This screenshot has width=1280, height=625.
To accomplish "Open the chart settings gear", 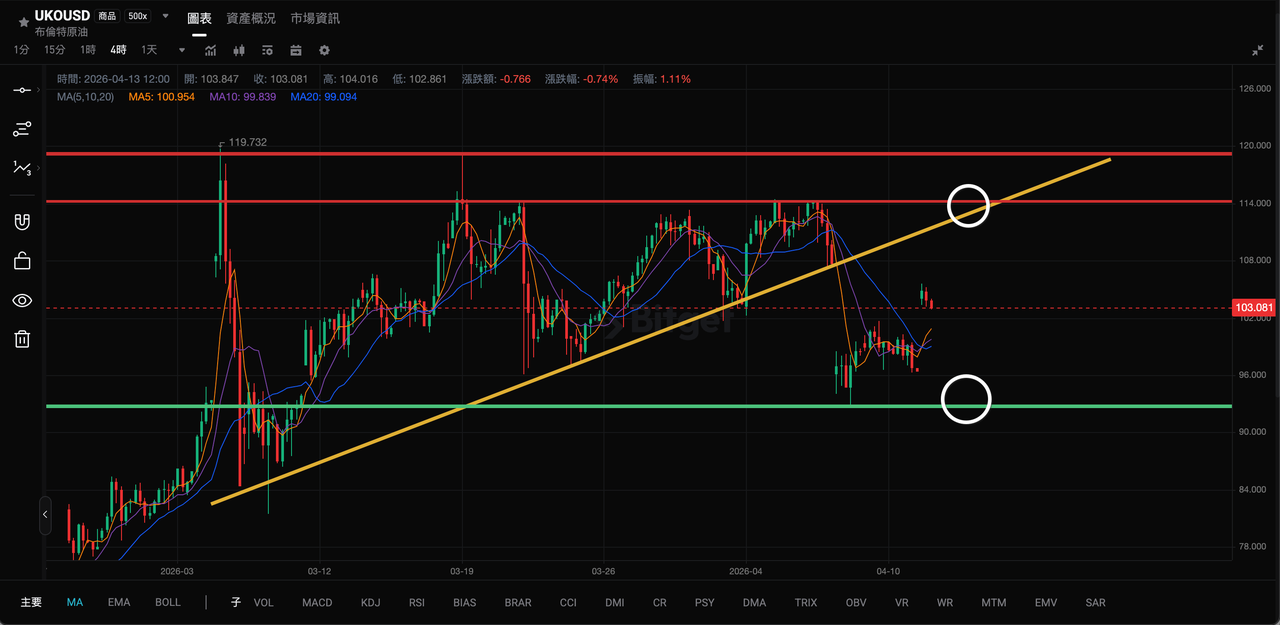I will (323, 50).
